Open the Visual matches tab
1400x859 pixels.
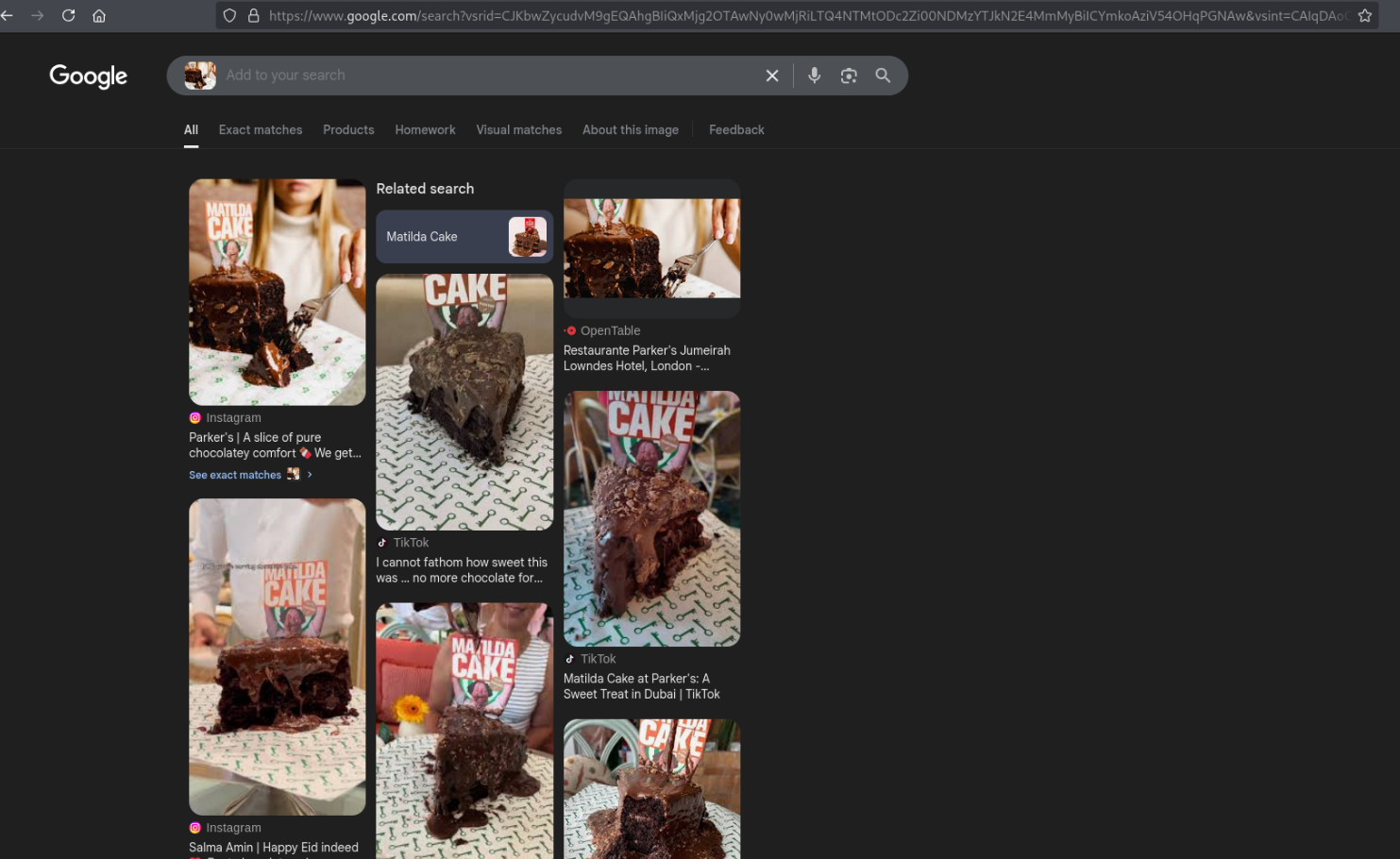(x=518, y=130)
